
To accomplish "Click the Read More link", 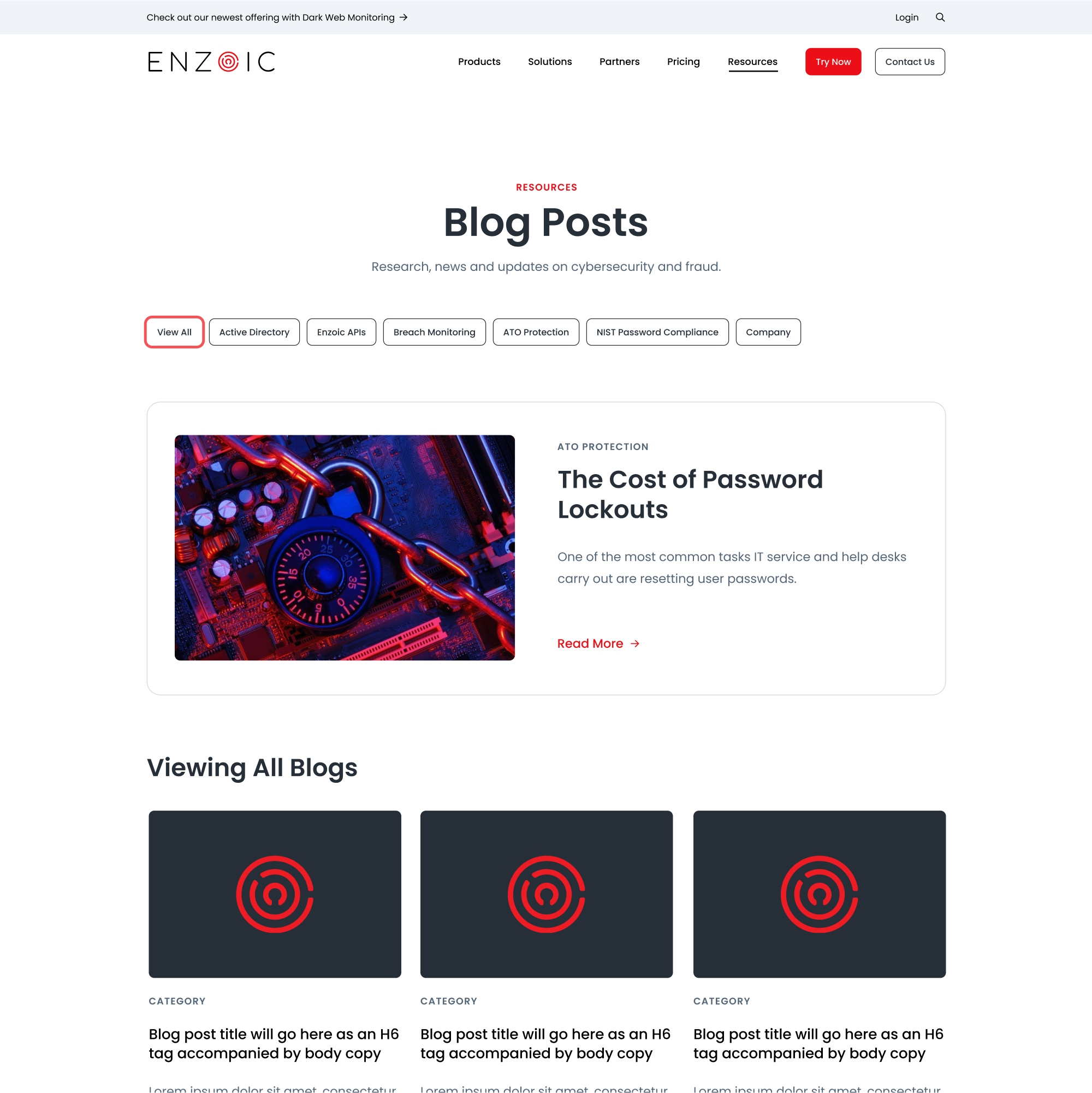I will [x=597, y=643].
